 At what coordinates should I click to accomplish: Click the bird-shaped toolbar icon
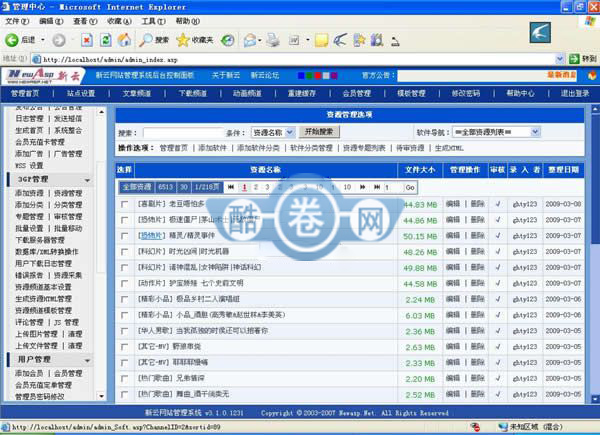[x=340, y=40]
